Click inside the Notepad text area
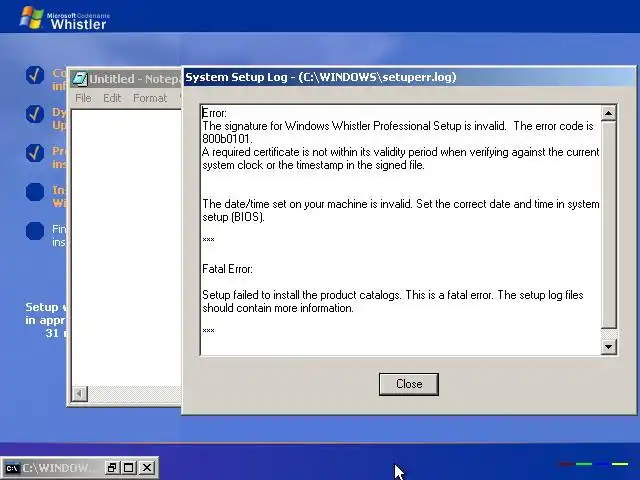Image resolution: width=640 pixels, height=480 pixels. click(x=127, y=247)
